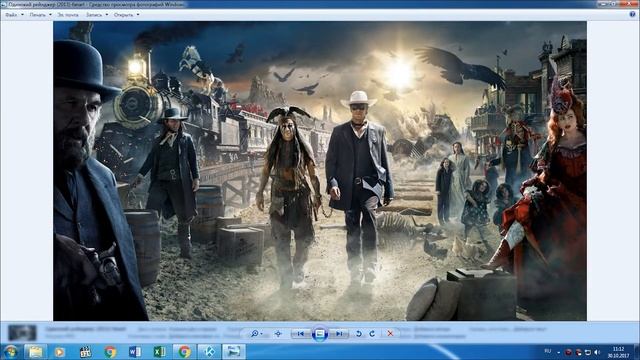The height and width of the screenshot is (360, 640).
Task: Expand the zoom magnifier dropdown arrow
Action: click(x=262, y=334)
